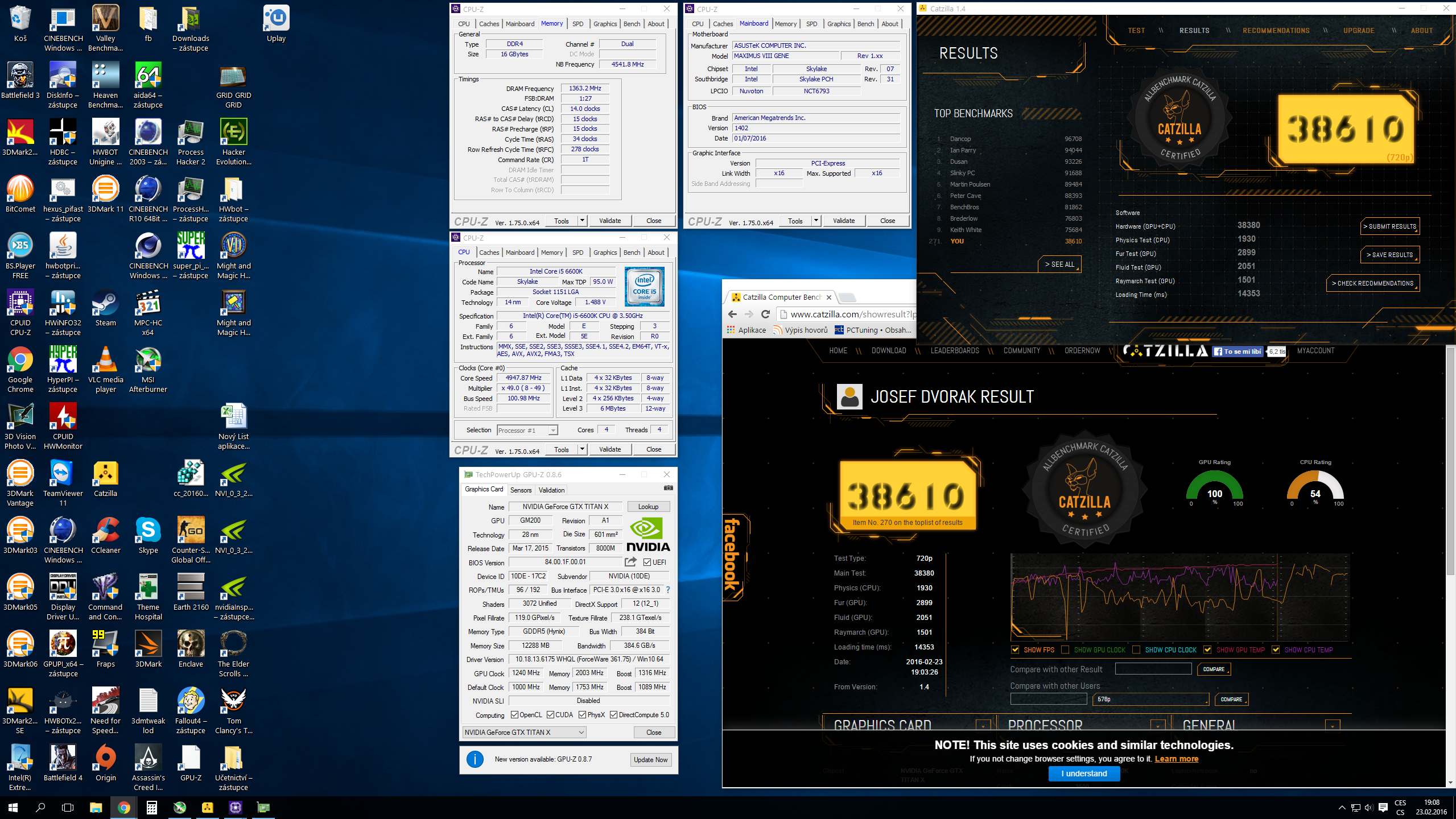Open the Battlefield 4 desktop icon

(x=63, y=764)
